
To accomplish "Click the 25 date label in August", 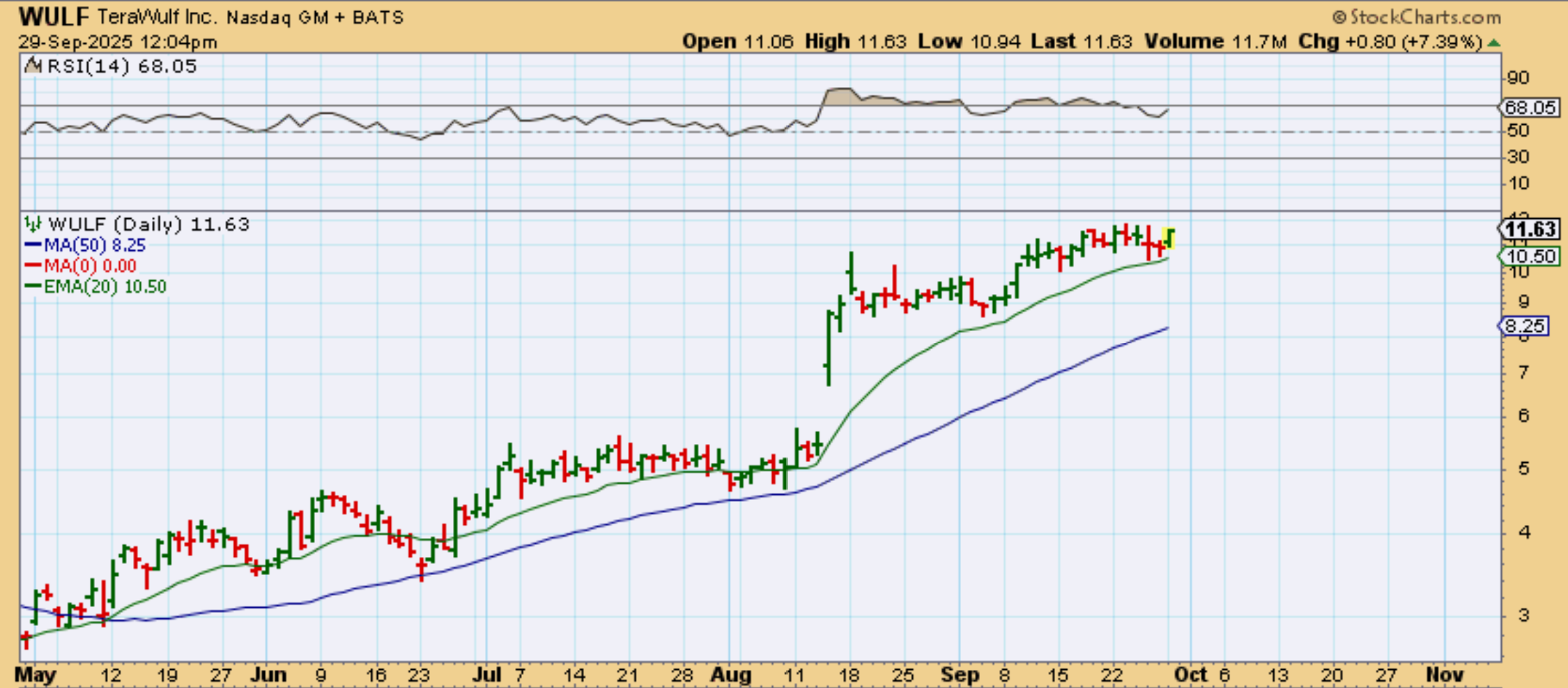I will pyautogui.click(x=903, y=675).
